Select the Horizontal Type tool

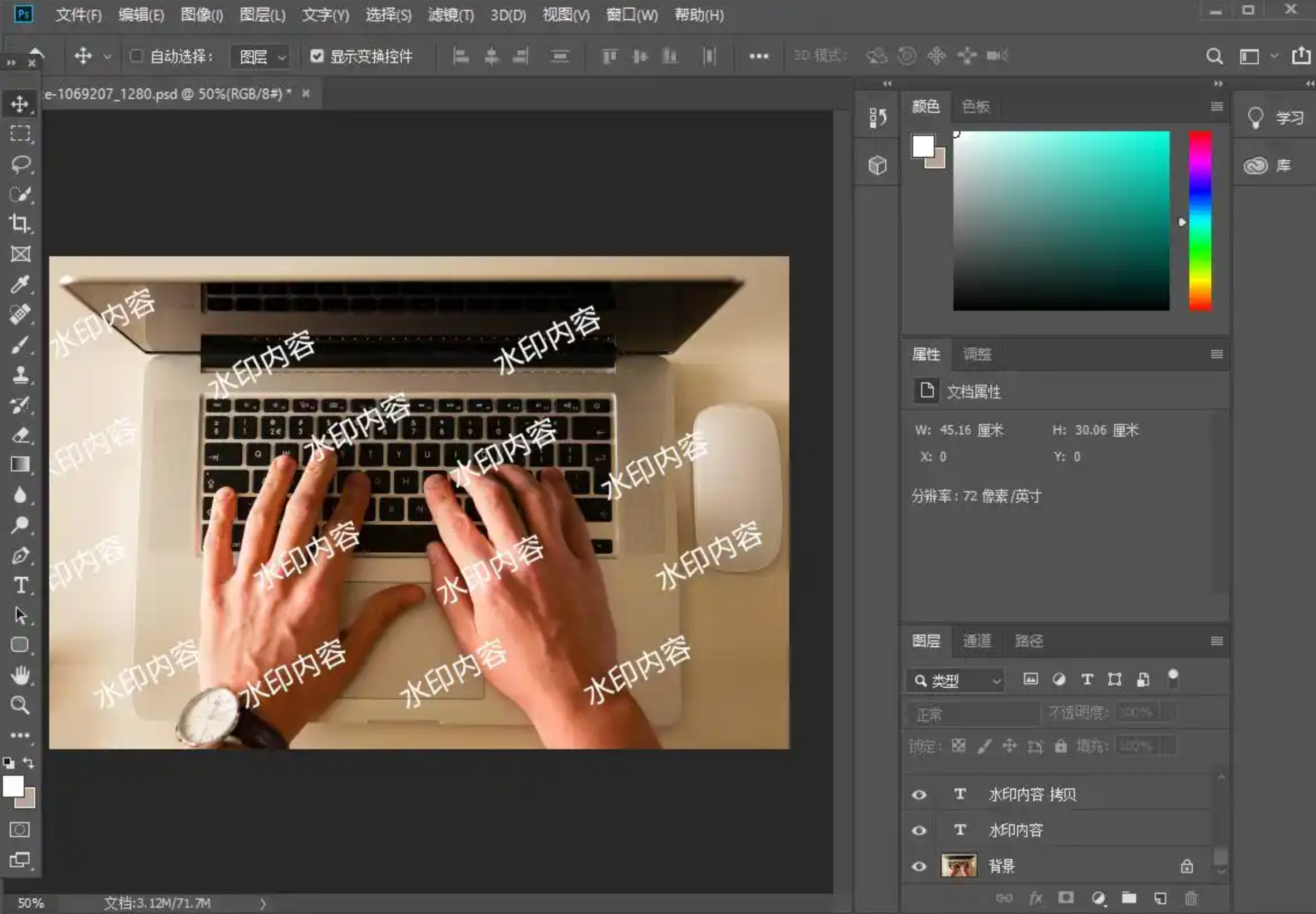[21, 585]
